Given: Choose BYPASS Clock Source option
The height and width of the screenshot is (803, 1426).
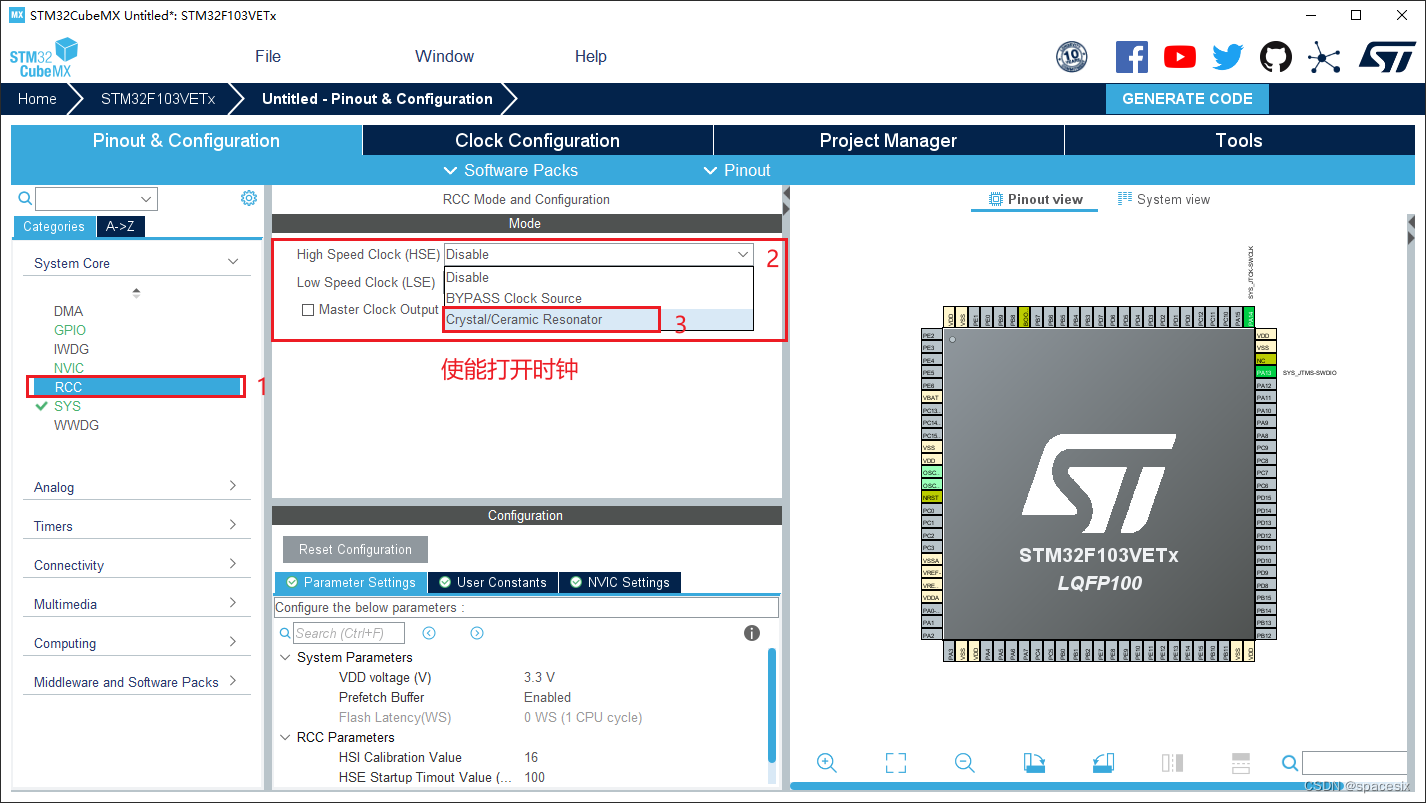Looking at the screenshot, I should point(598,298).
